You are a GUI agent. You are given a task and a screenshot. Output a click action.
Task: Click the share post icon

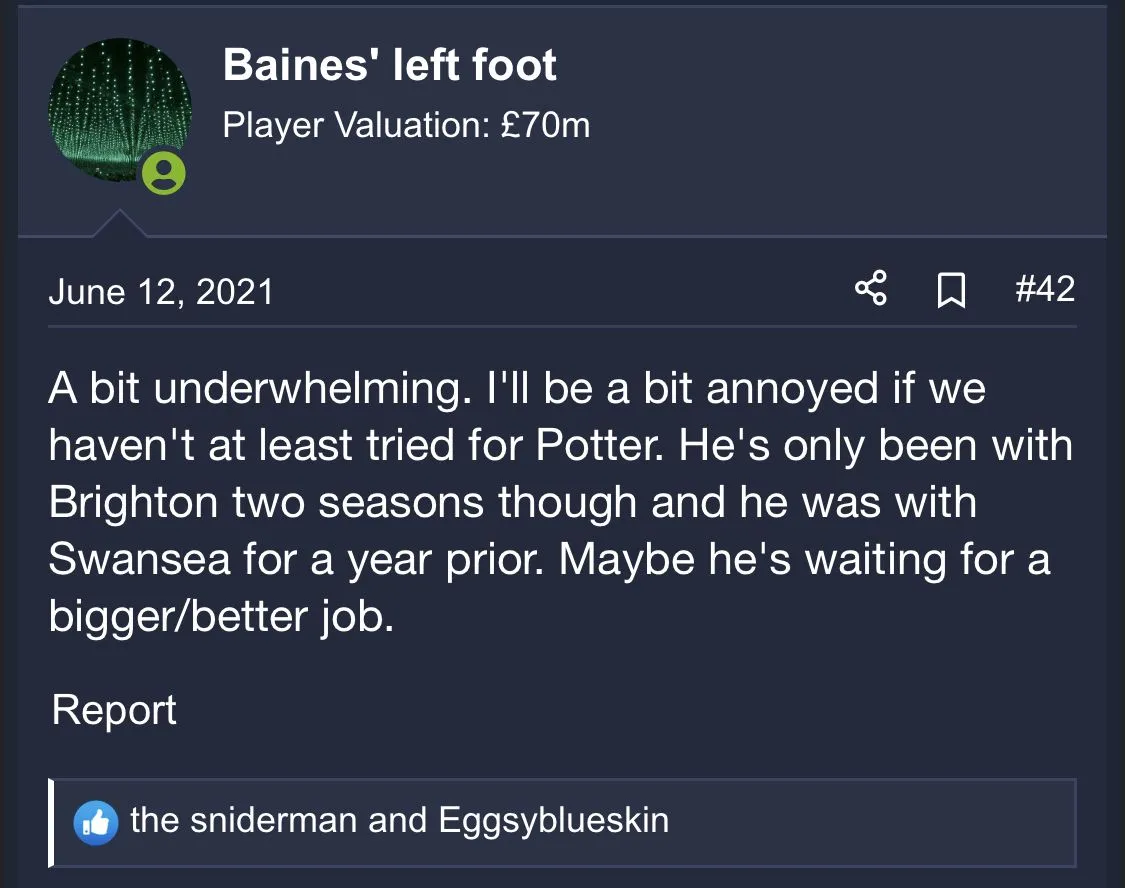click(871, 290)
